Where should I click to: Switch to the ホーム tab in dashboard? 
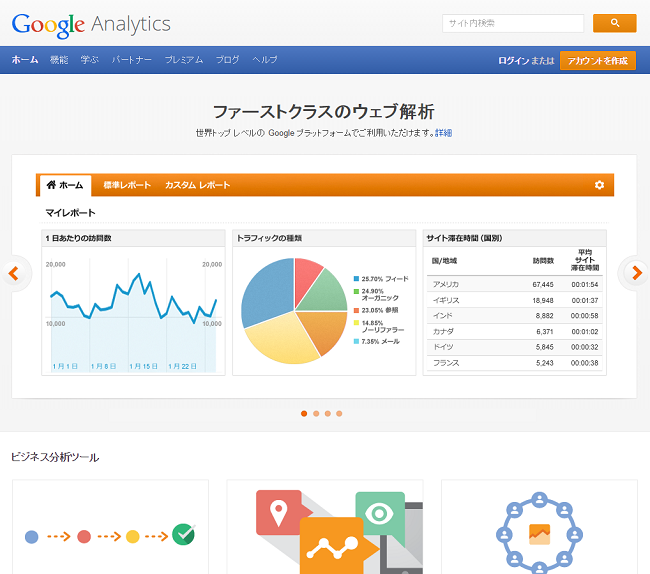65,185
